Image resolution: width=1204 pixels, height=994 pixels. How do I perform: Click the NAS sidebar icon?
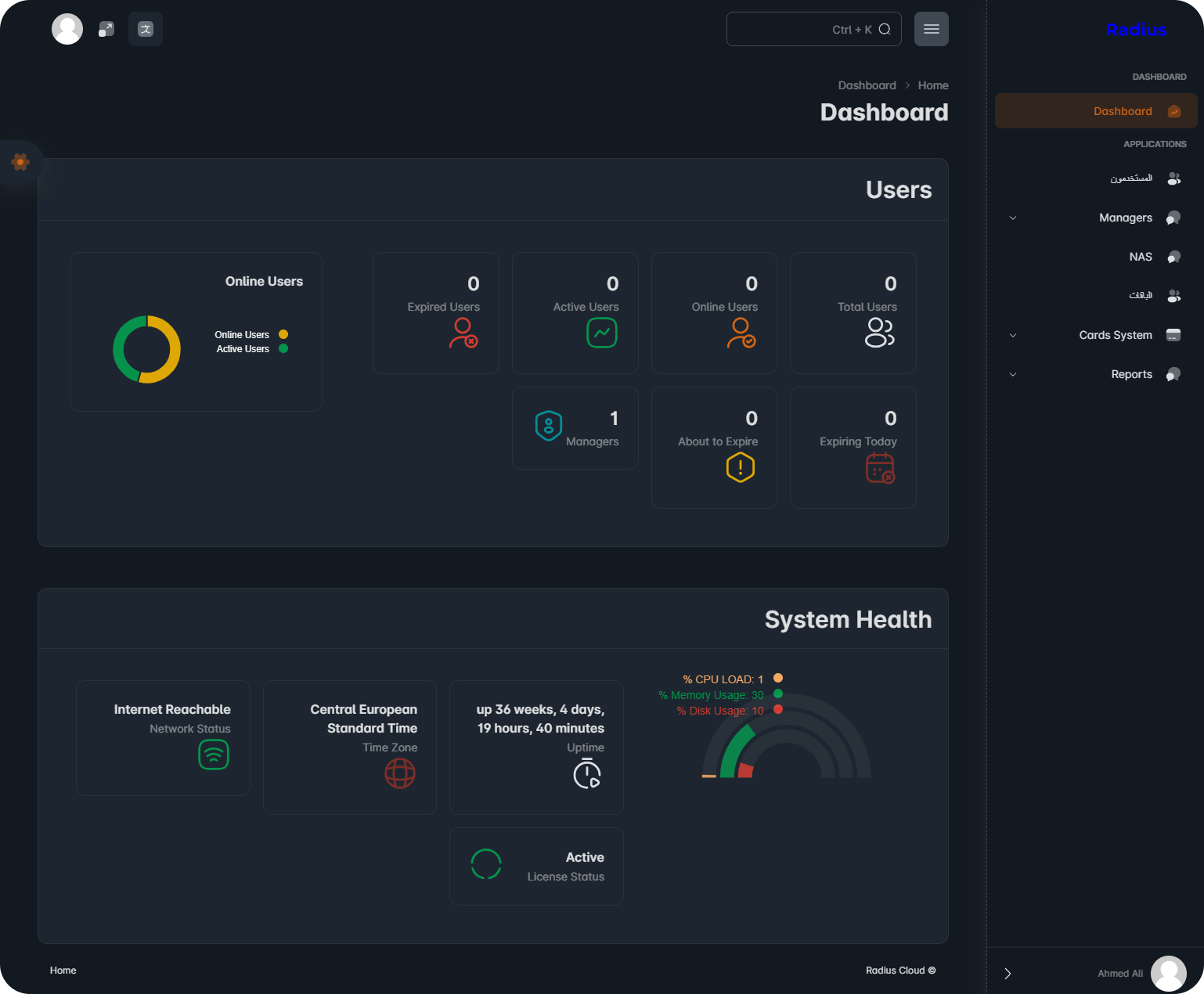click(x=1173, y=257)
